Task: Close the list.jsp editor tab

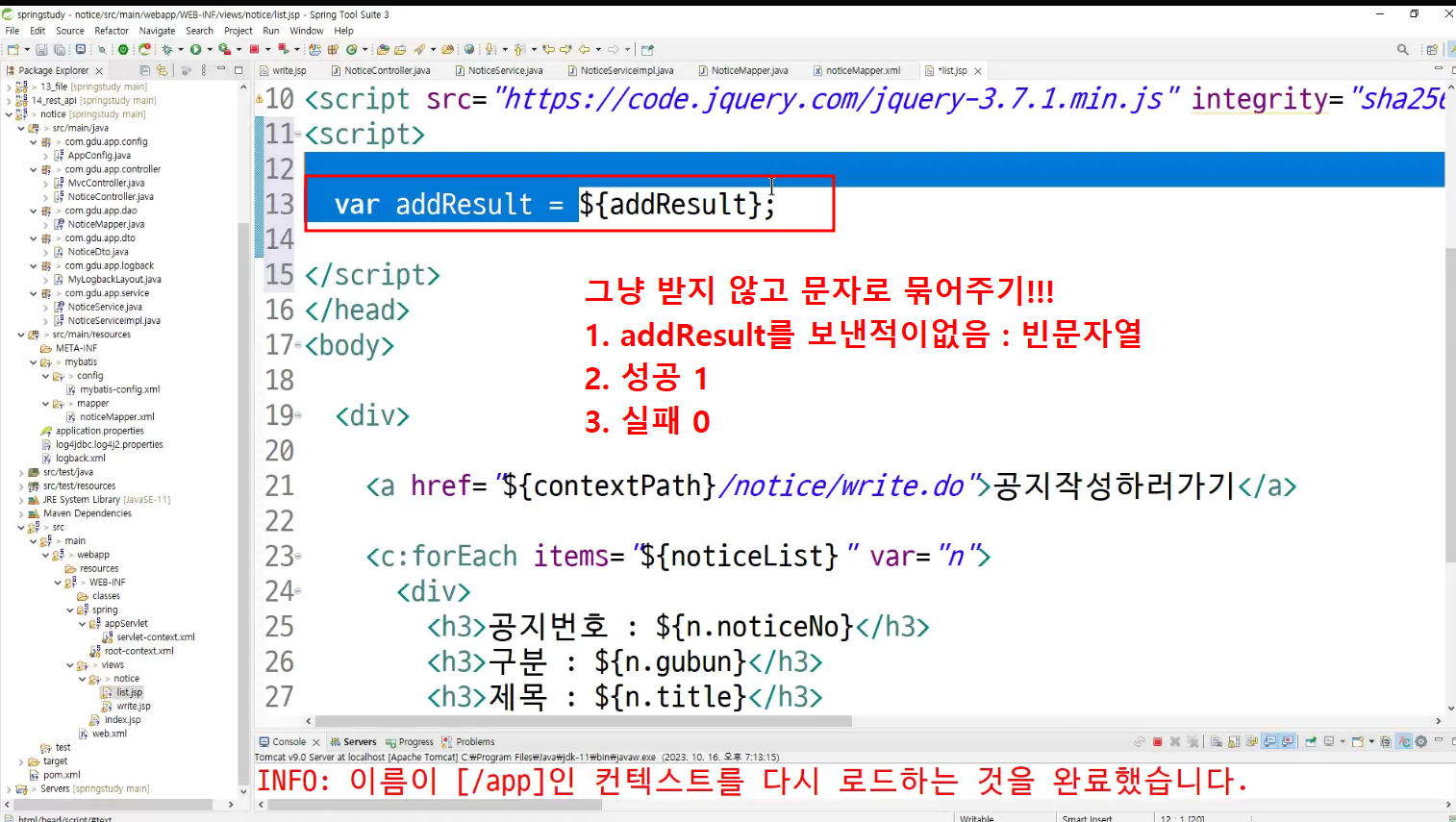Action: 978,71
